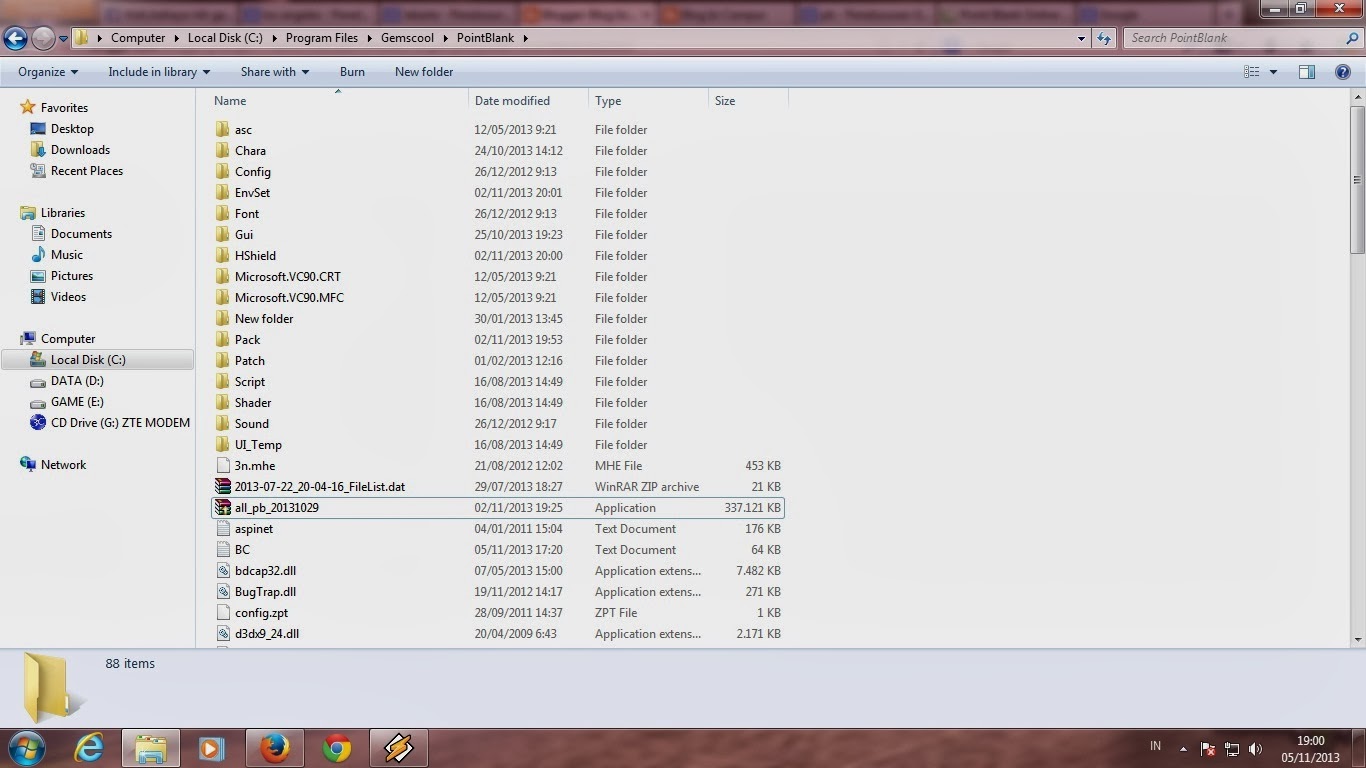Screen dimensions: 1366x768
Task: Open the Organize menu
Action: point(48,72)
